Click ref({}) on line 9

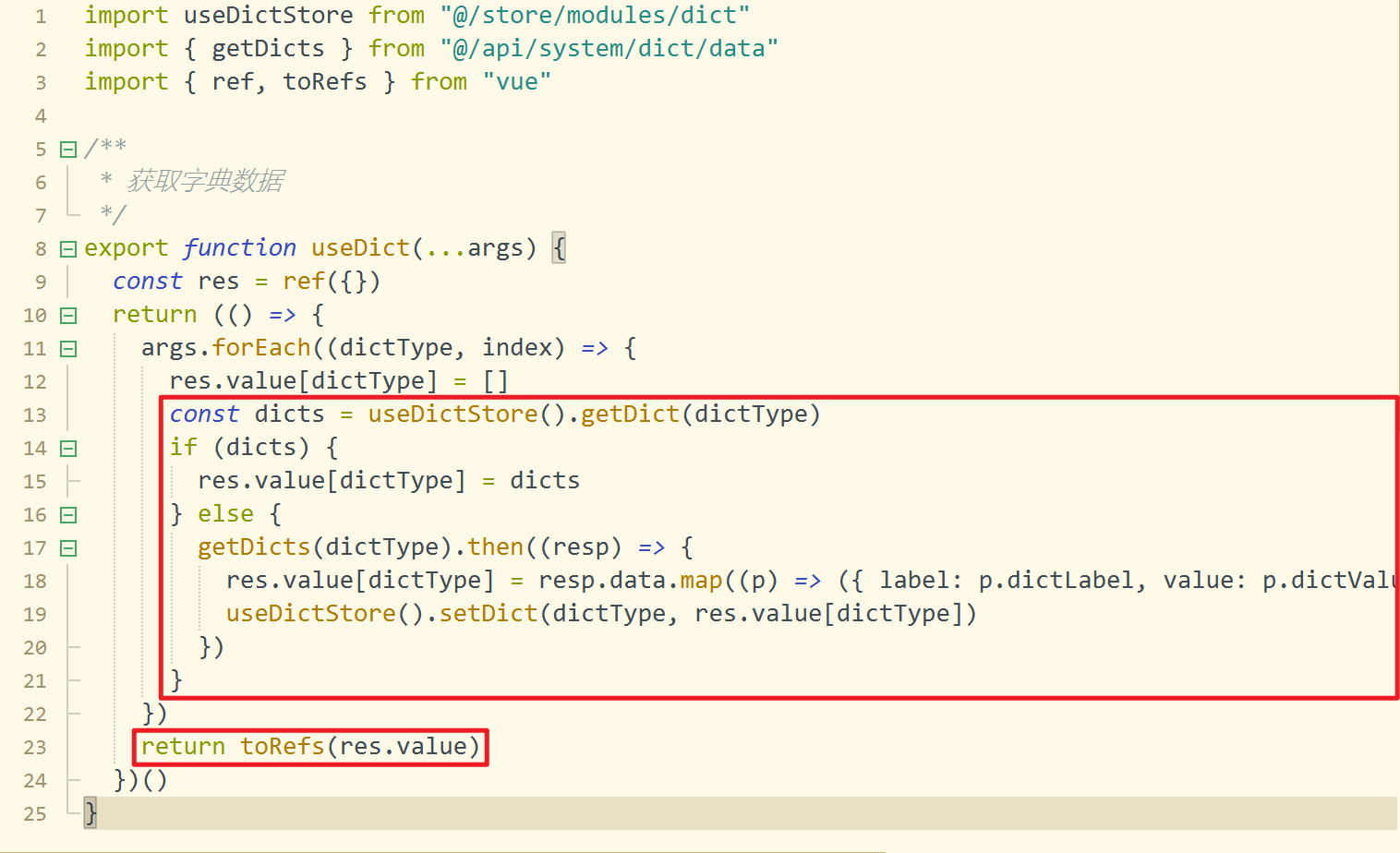point(332,282)
